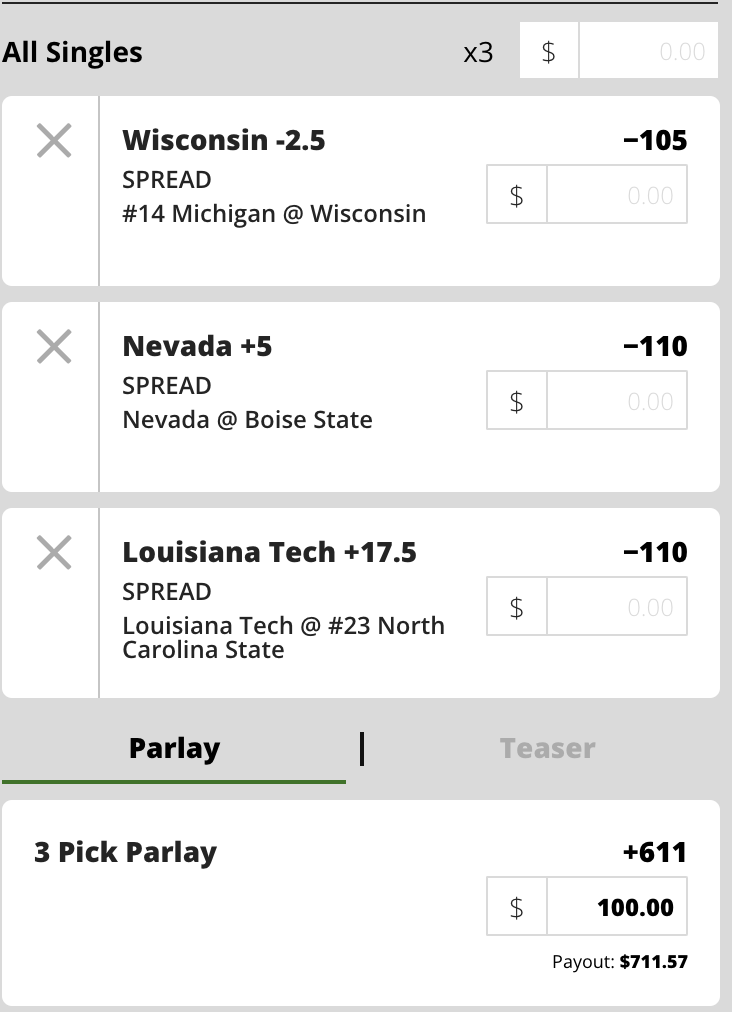
Task: Click the Wisconsin -2.5 selection title
Action: pyautogui.click(x=224, y=140)
